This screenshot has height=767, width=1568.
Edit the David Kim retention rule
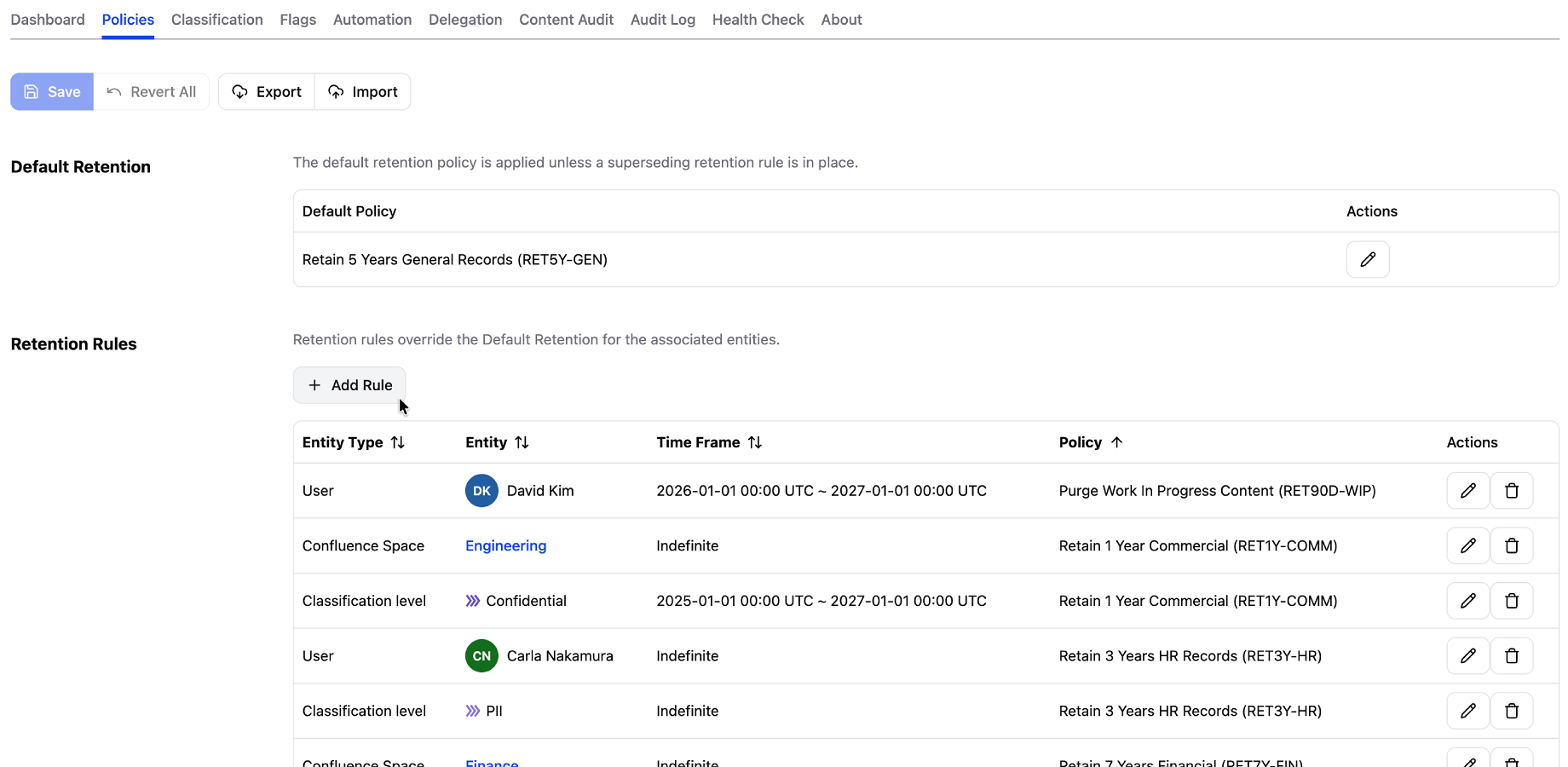tap(1467, 491)
